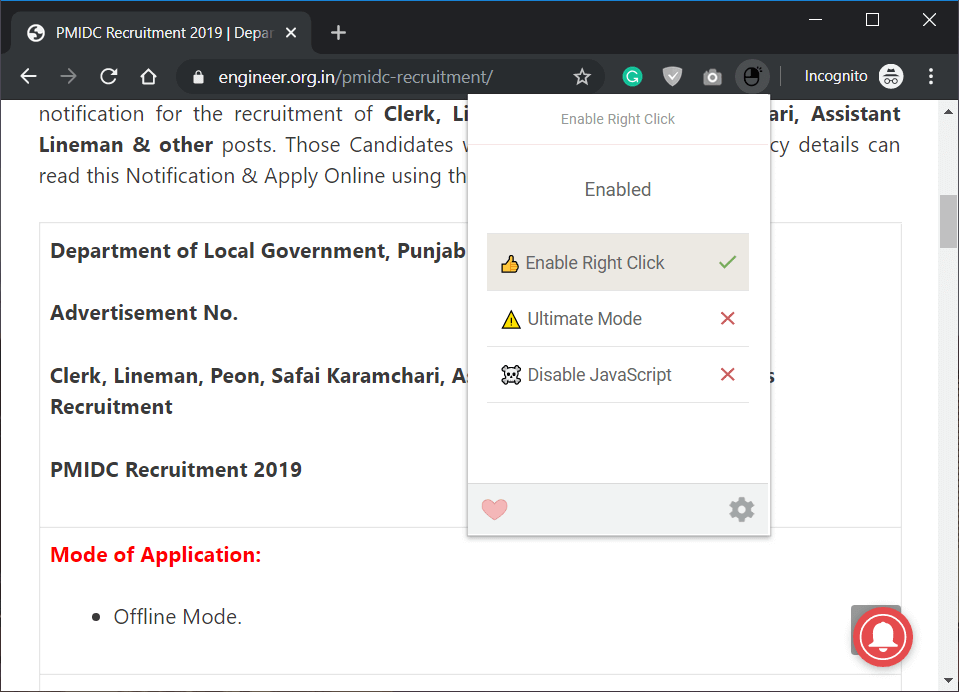Click the warning triangle icon by Ultimate Mode
Screen dimensions: 959x692
[x=511, y=319]
